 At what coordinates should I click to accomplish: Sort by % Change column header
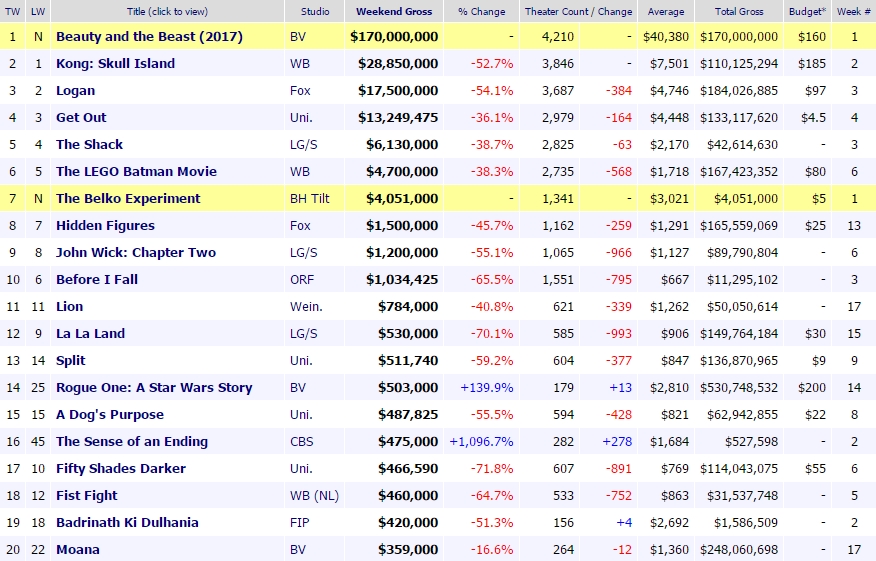[482, 11]
